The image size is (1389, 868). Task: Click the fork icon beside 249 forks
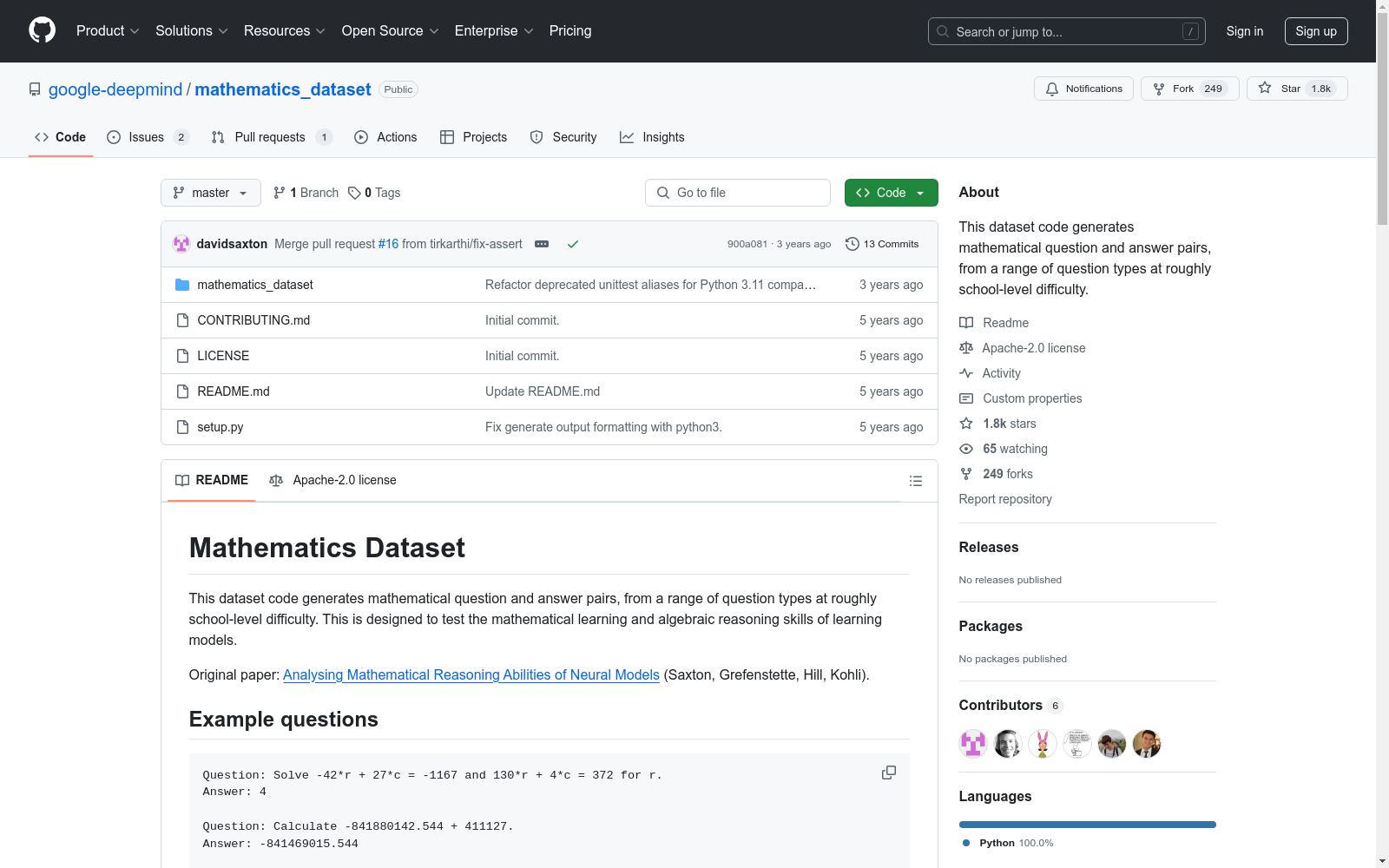966,474
